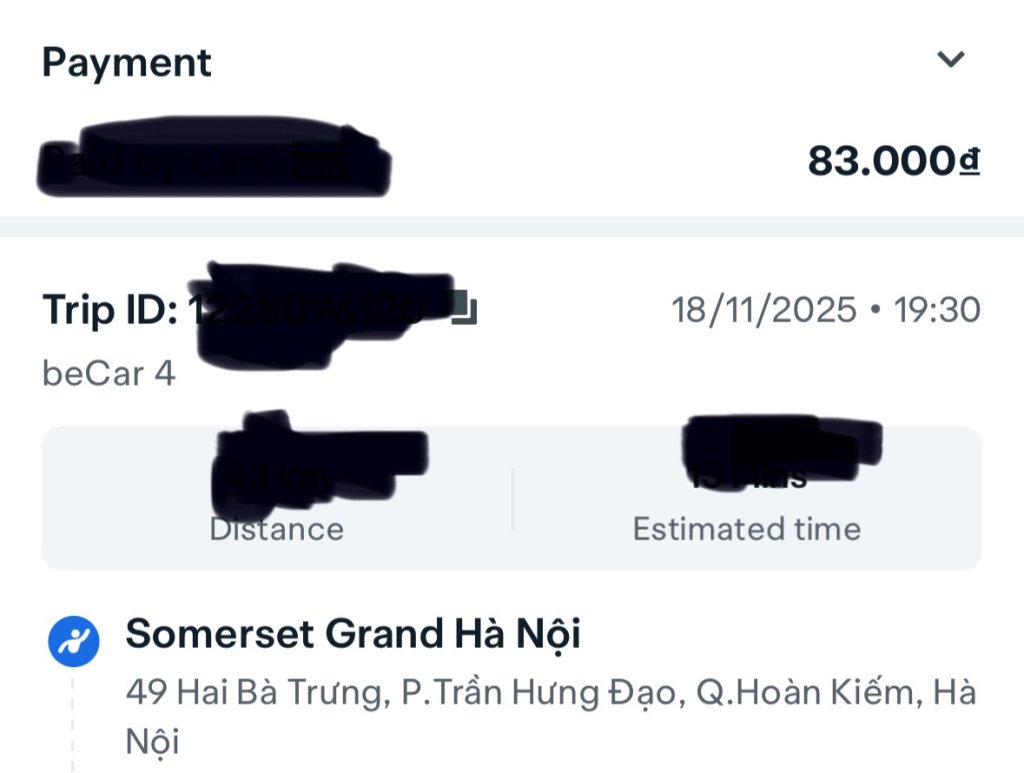Select the 83.000đ fare amount

(893, 161)
